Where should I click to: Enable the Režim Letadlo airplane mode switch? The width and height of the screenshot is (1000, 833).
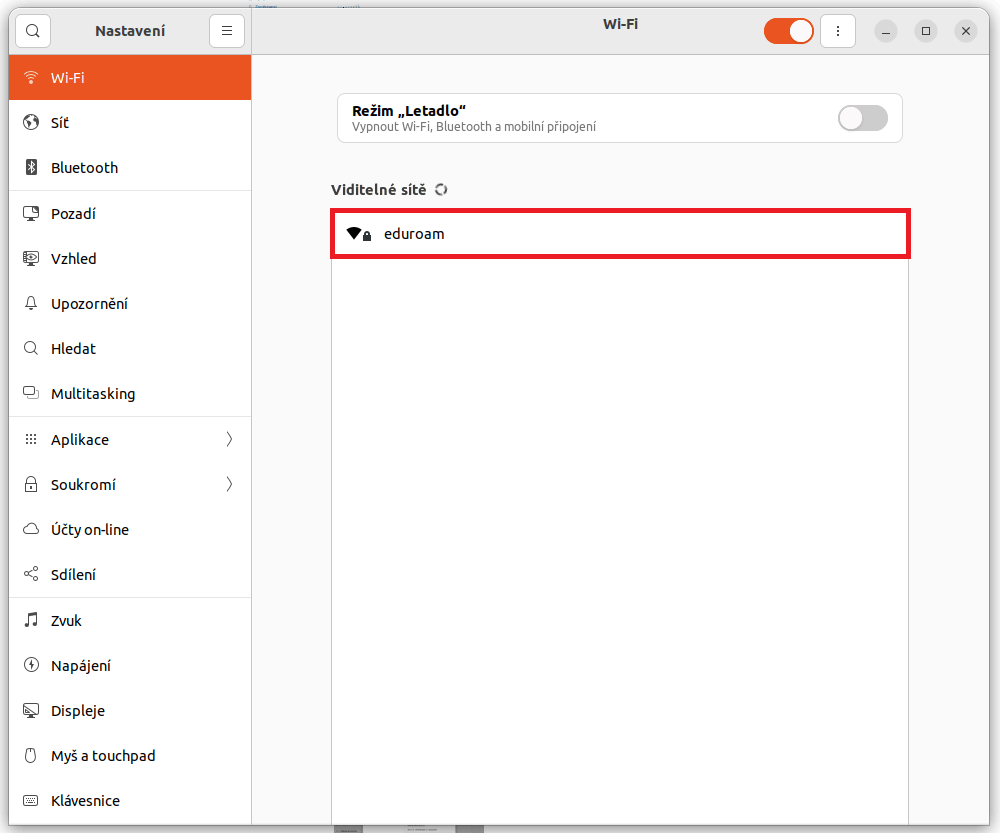862,118
